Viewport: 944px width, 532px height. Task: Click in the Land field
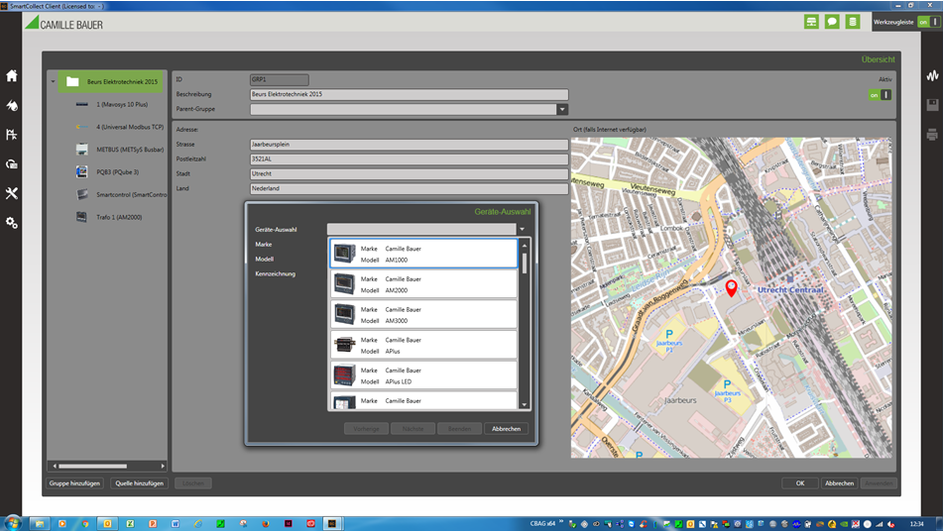[409, 188]
